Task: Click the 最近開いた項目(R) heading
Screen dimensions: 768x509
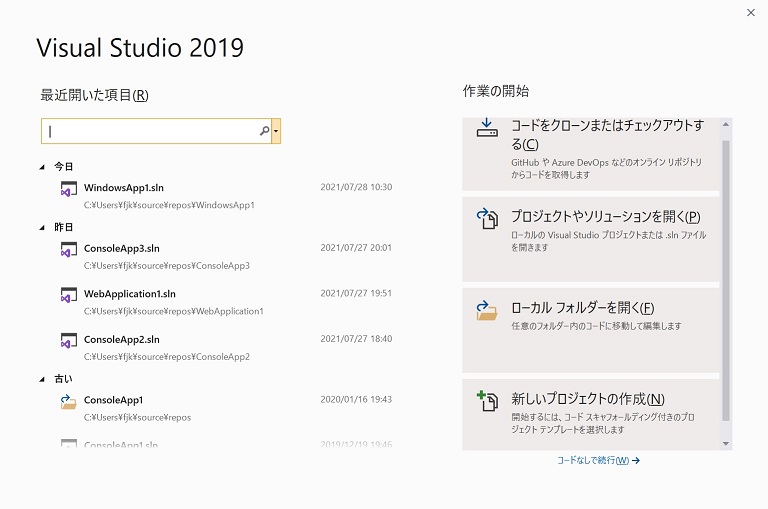Action: [94, 95]
